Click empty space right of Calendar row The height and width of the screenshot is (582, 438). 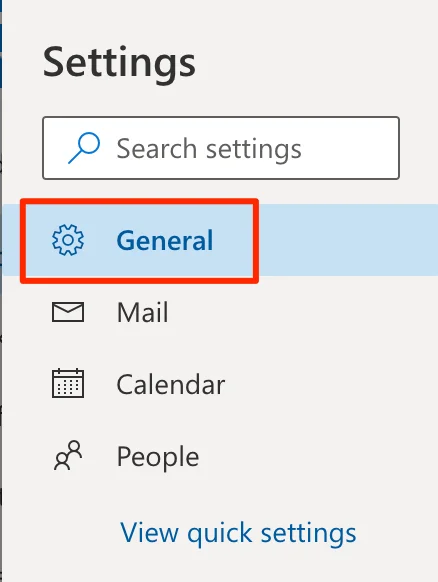[x=330, y=384]
